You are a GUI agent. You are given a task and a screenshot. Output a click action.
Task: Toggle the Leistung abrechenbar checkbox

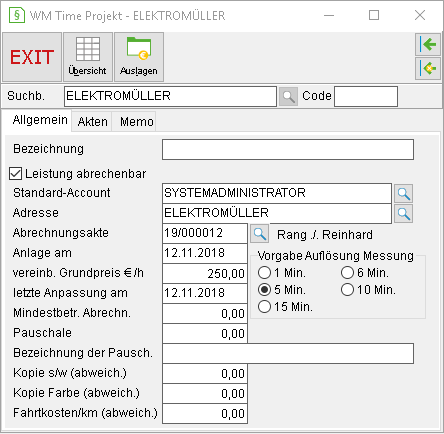(15, 174)
